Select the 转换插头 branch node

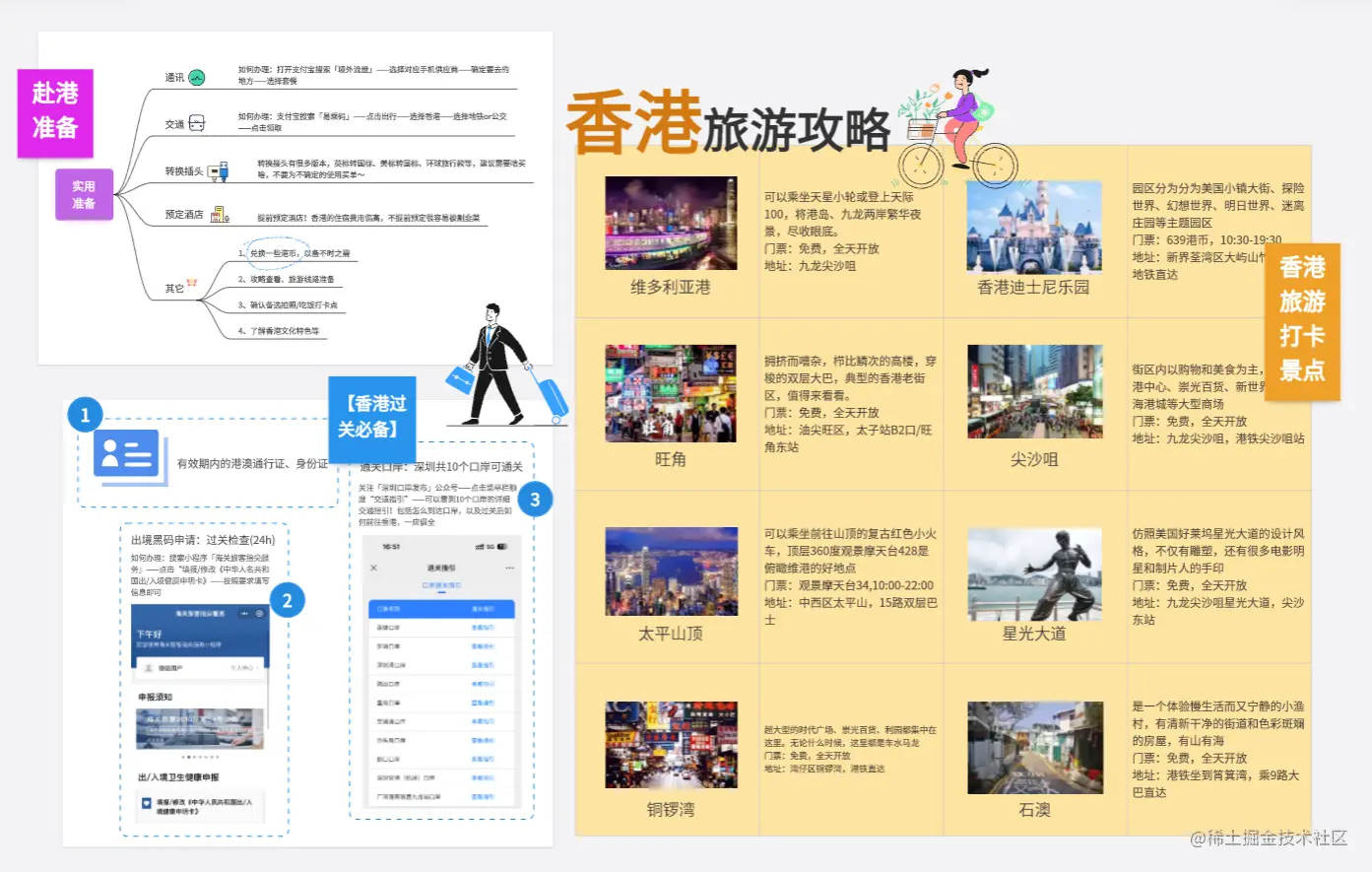[x=184, y=171]
